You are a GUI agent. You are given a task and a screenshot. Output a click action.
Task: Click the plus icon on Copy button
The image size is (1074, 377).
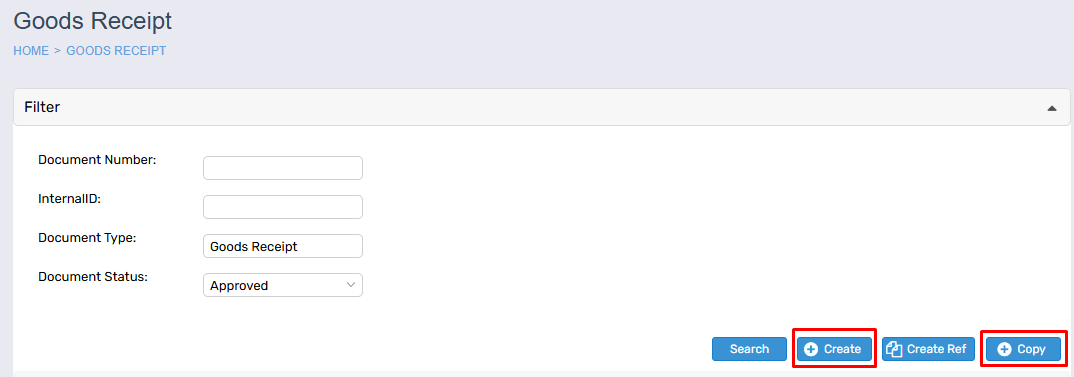[x=1005, y=350]
